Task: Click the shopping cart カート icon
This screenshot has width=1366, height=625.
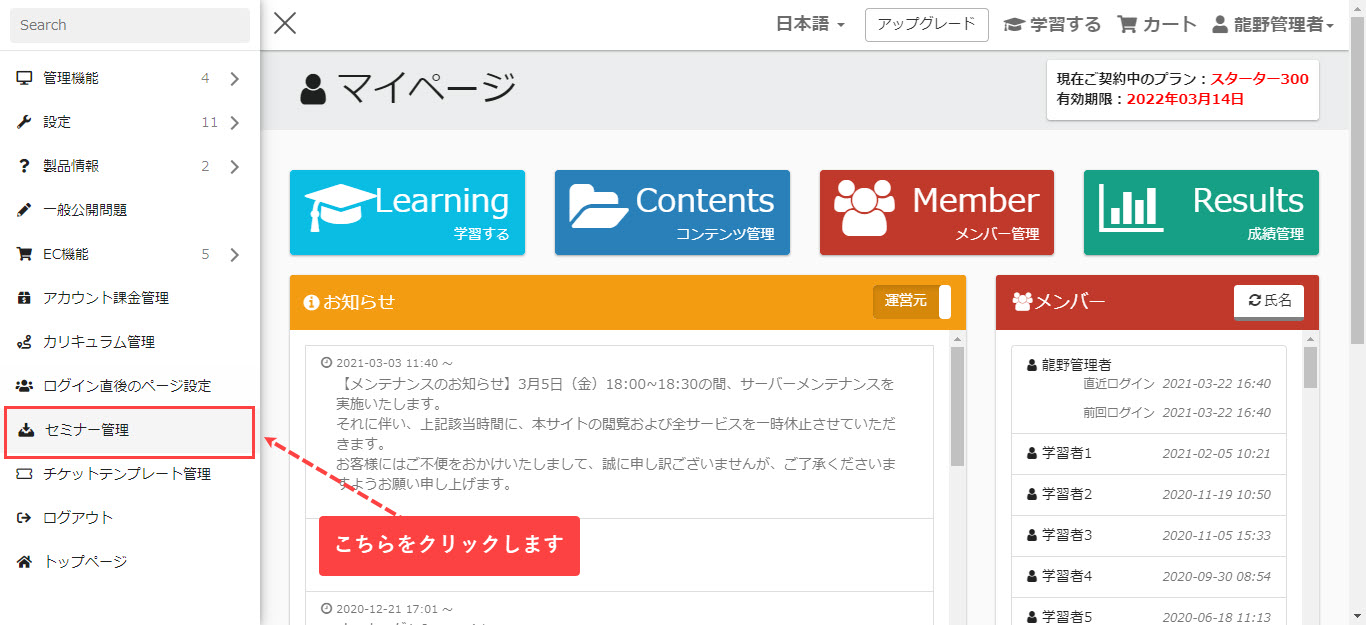Action: coord(1128,25)
